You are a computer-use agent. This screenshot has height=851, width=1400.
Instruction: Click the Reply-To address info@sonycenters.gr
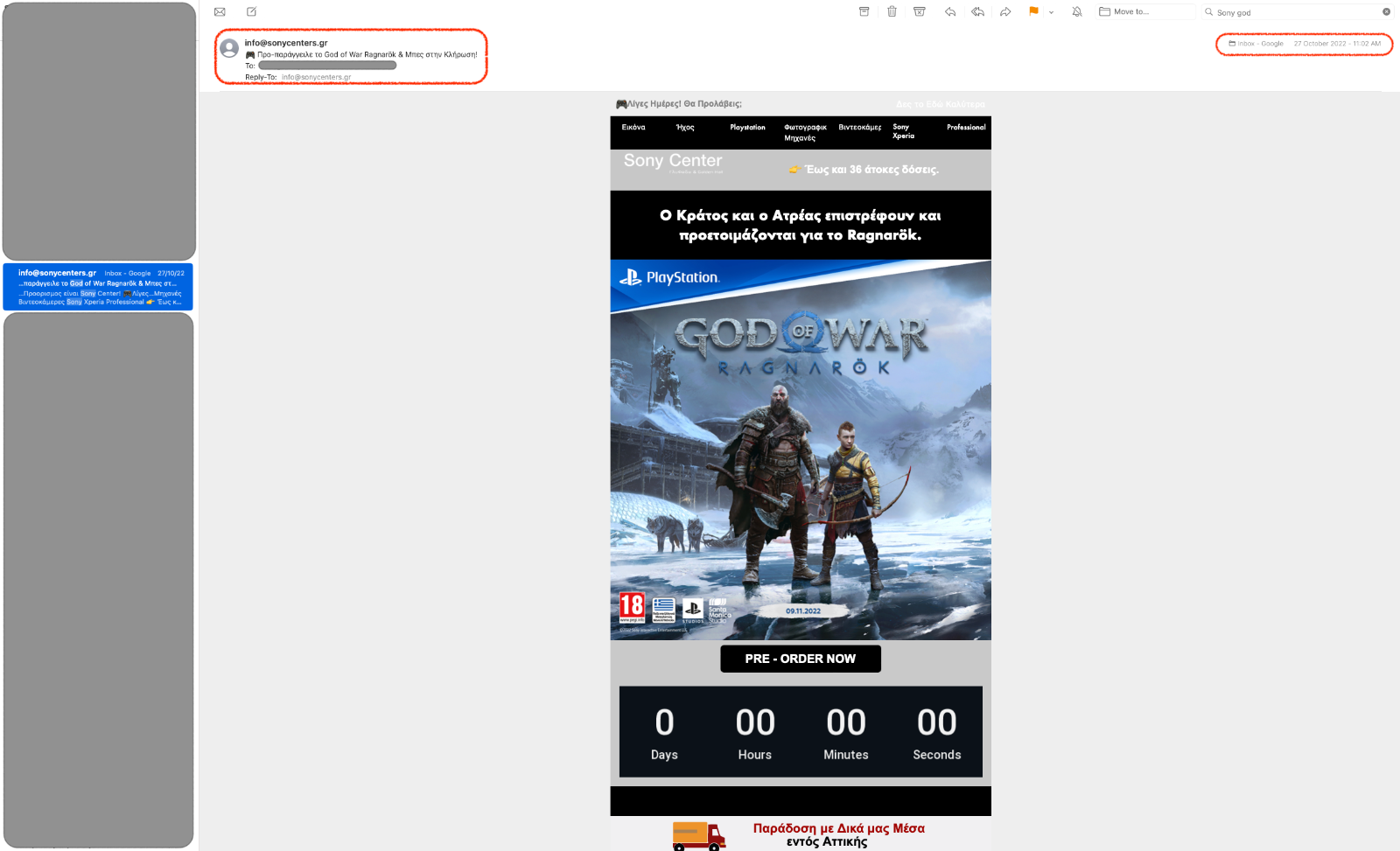click(316, 77)
